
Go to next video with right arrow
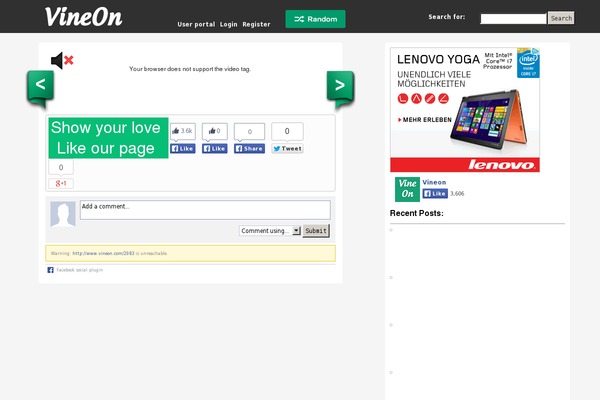click(340, 89)
